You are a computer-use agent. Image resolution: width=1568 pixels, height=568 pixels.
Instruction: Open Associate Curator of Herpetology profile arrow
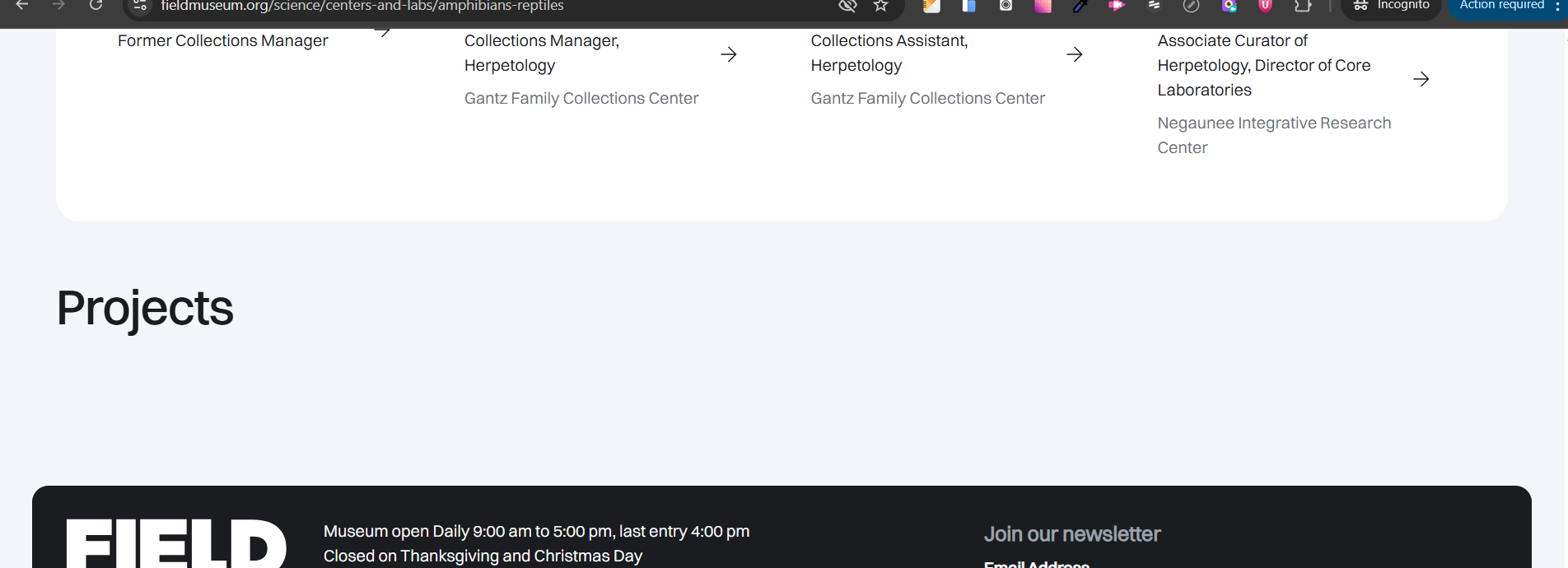coord(1421,79)
